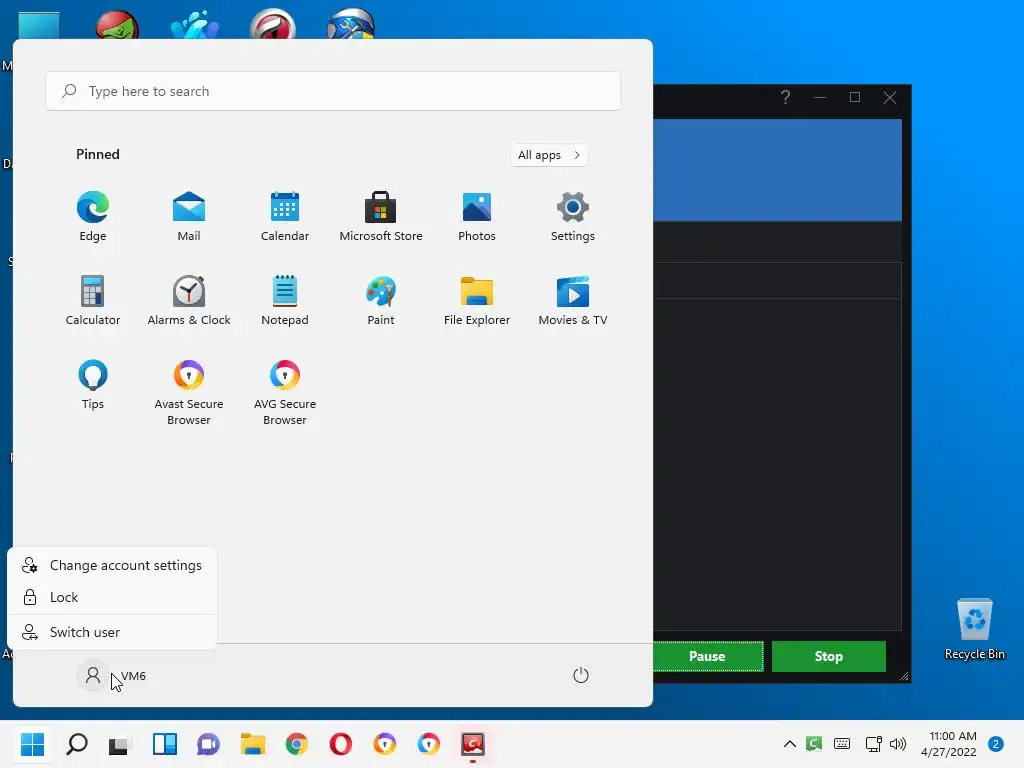Open taskbar Search magnifier
The width and height of the screenshot is (1024, 768).
point(77,744)
